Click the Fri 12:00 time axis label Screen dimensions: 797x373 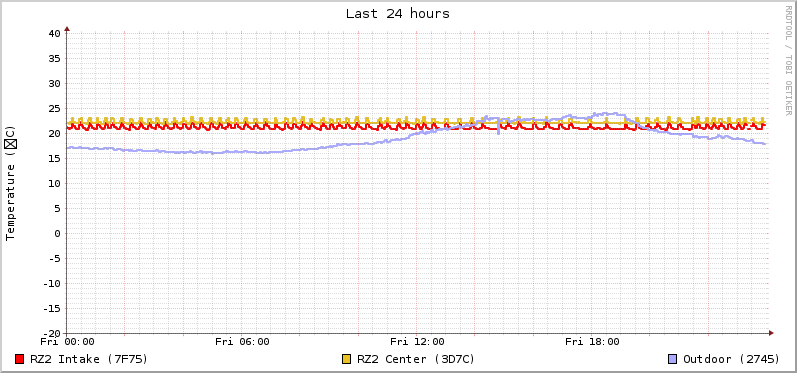[x=417, y=341]
